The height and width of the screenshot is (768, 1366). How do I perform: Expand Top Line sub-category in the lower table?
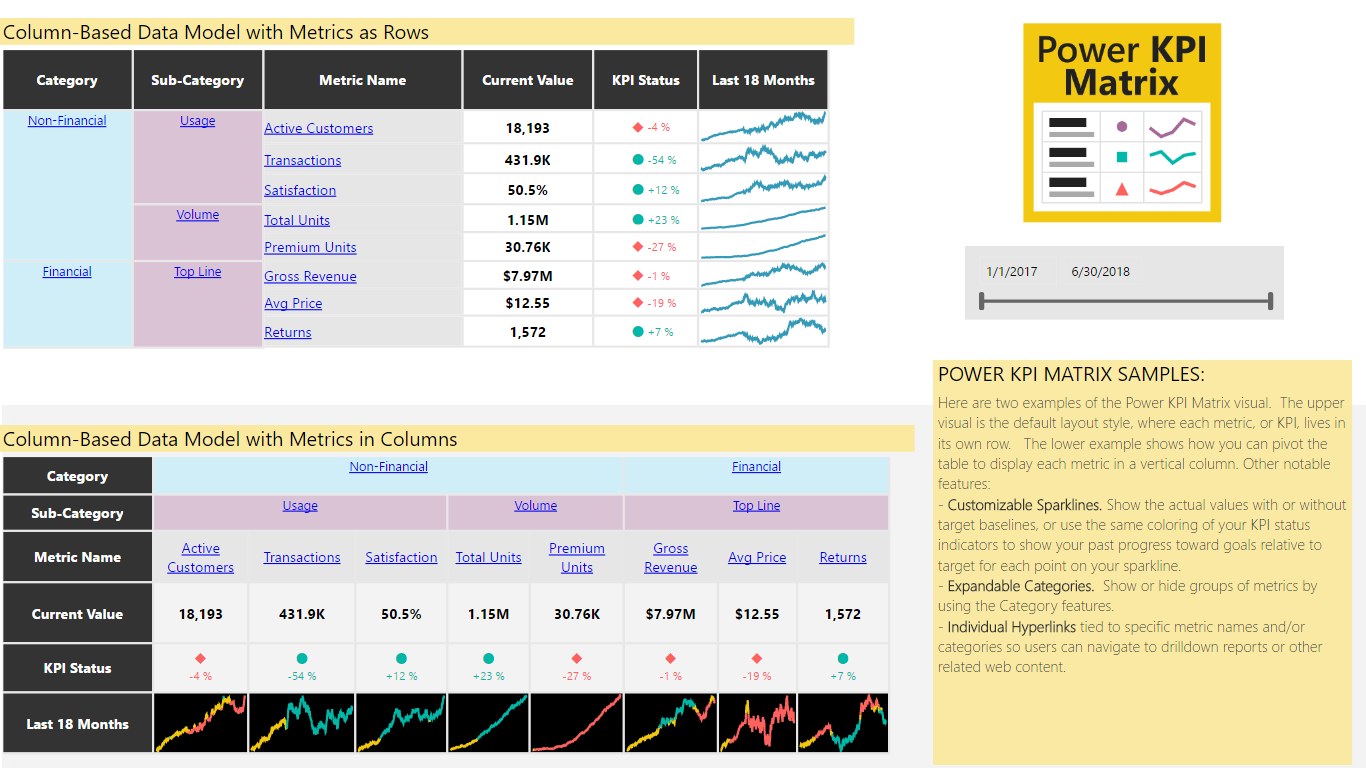(x=756, y=506)
